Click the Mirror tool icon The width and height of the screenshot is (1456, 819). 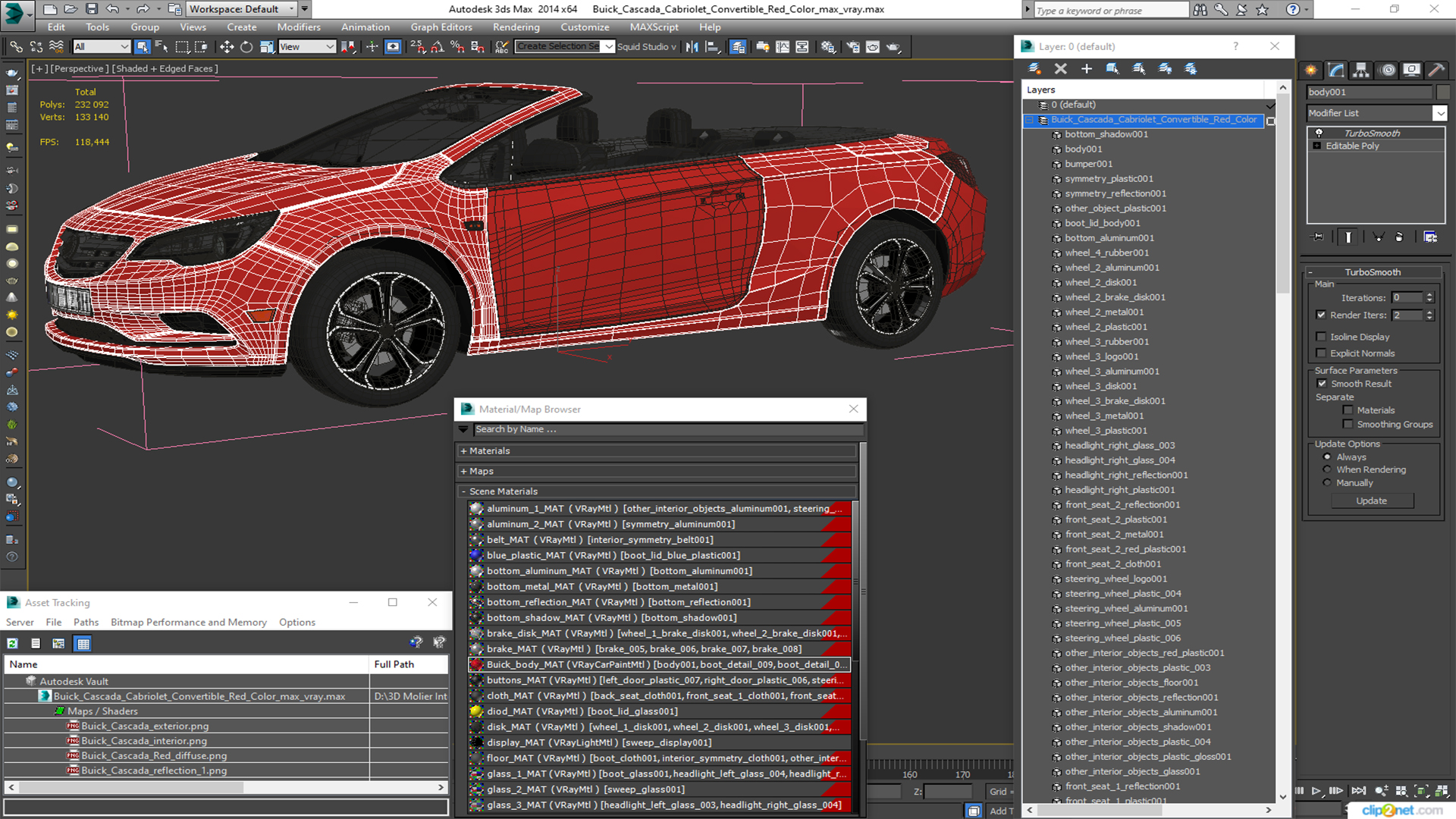(692, 47)
